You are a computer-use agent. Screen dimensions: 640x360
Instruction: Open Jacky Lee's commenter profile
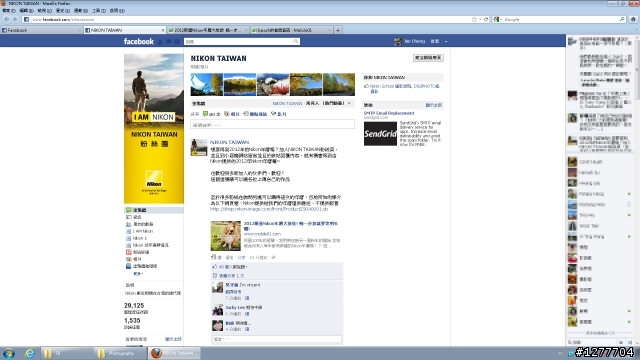point(235,307)
